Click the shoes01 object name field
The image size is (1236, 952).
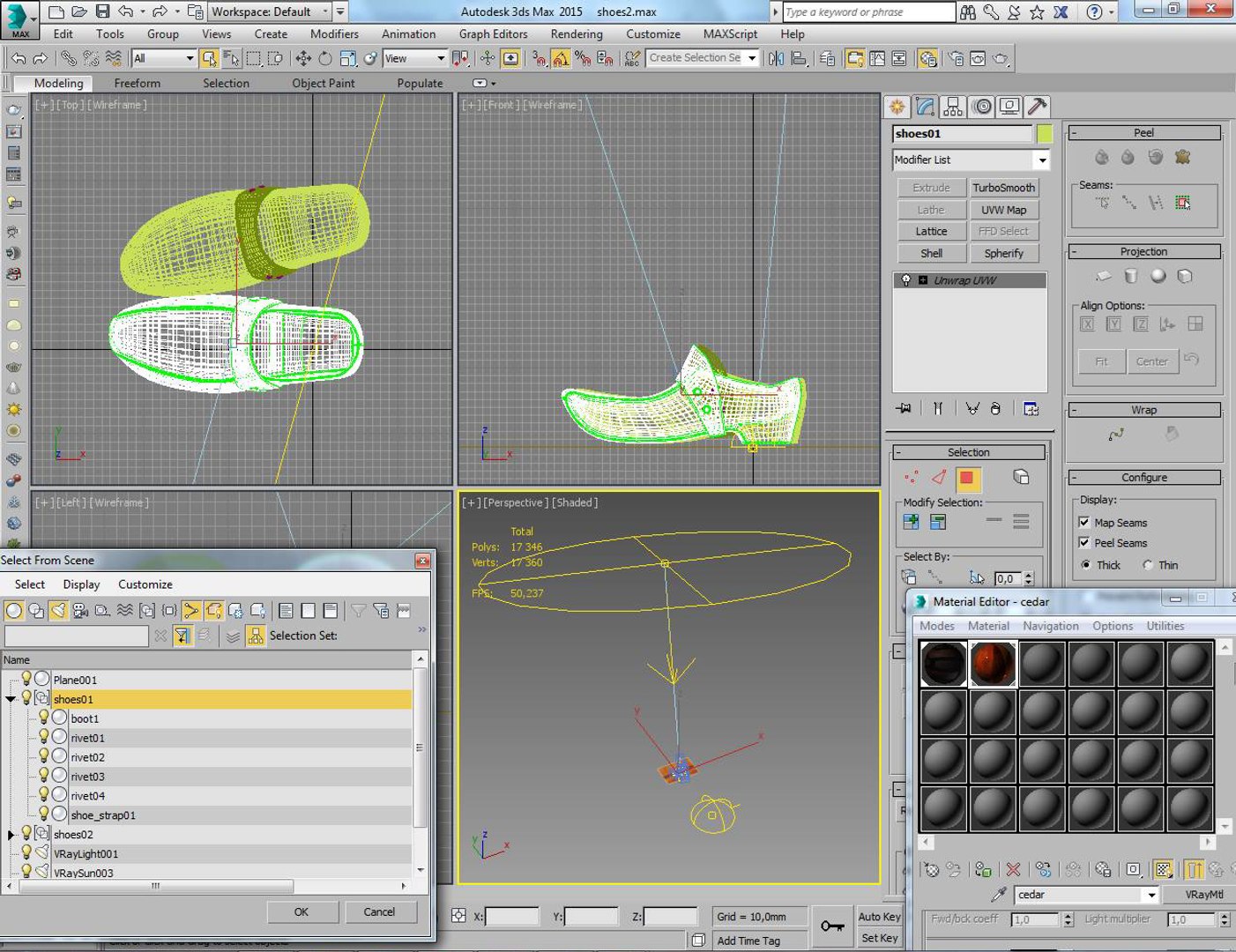click(x=962, y=134)
